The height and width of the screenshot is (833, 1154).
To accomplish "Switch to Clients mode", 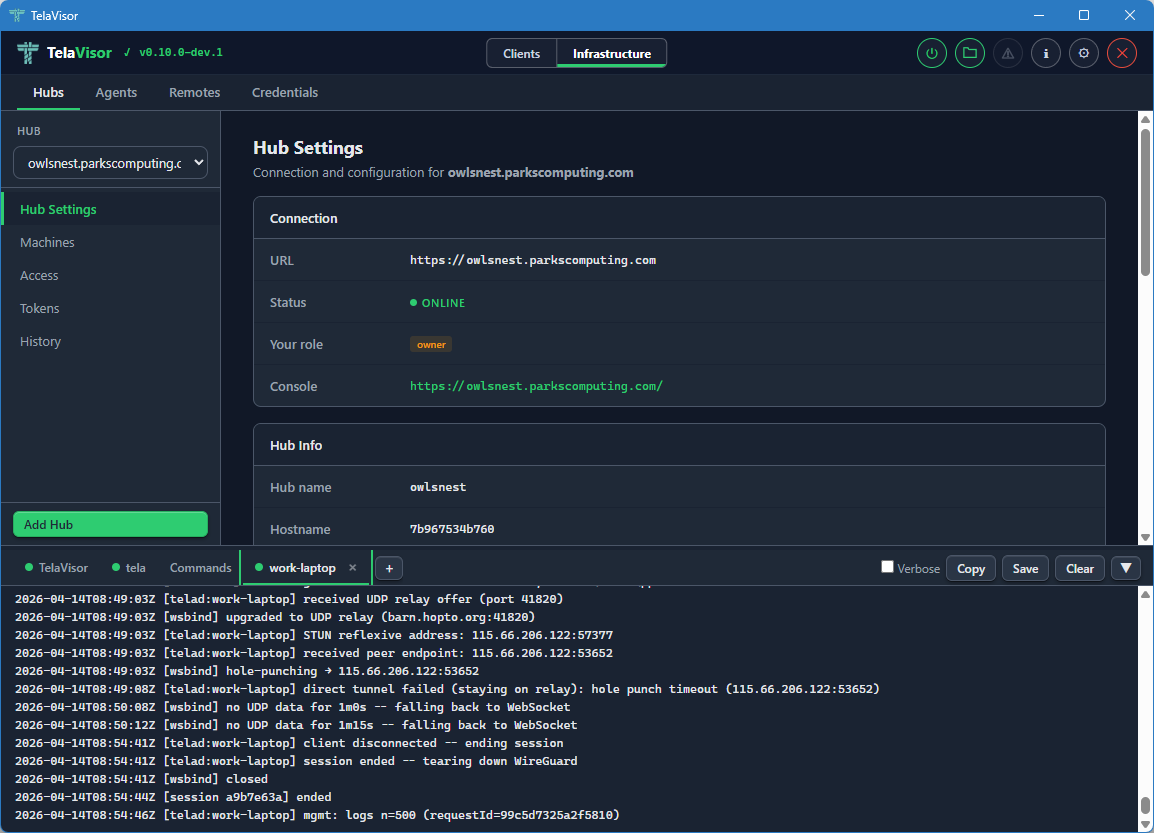I will (522, 54).
